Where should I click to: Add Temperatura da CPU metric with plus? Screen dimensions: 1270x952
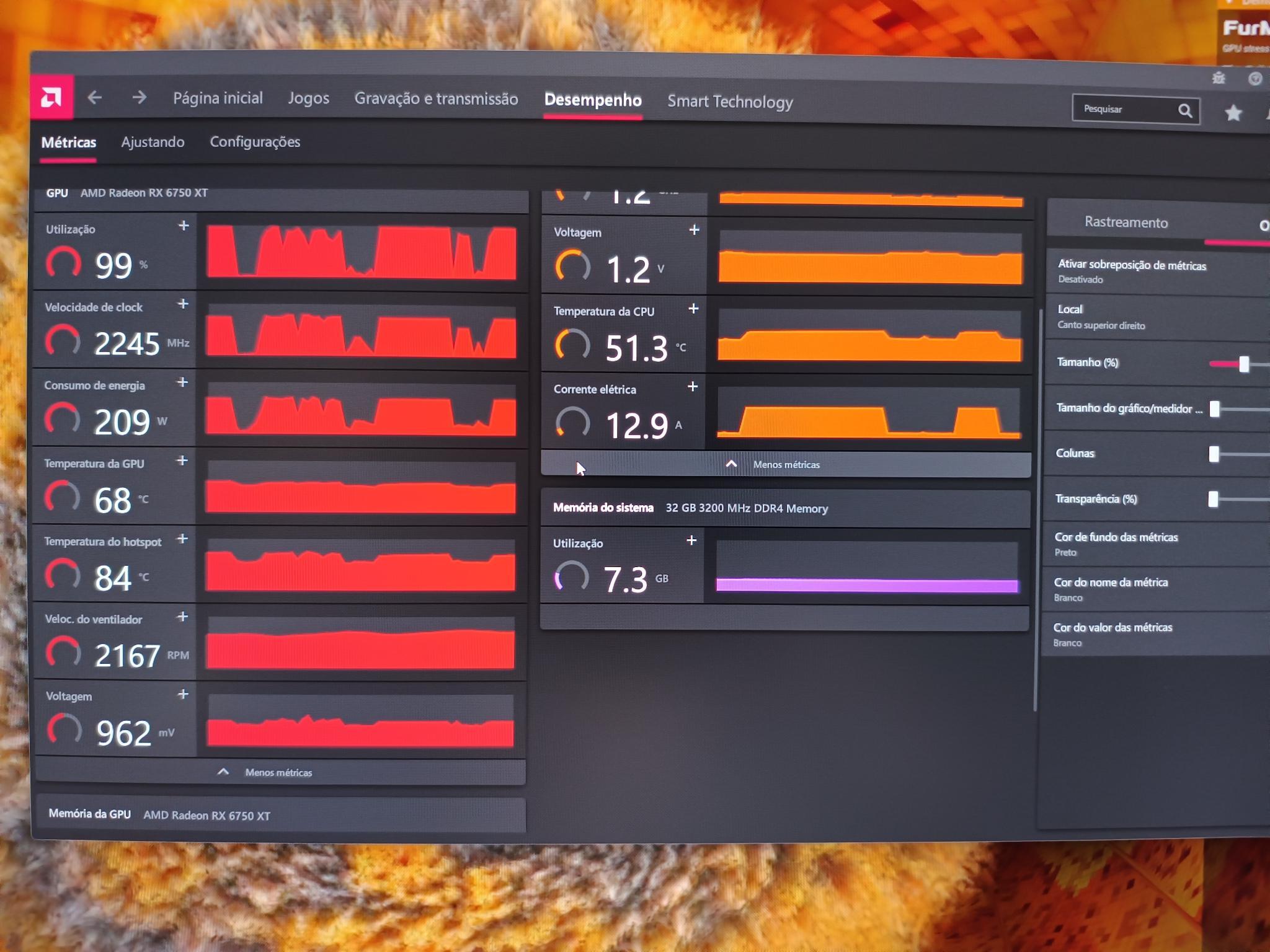click(694, 308)
